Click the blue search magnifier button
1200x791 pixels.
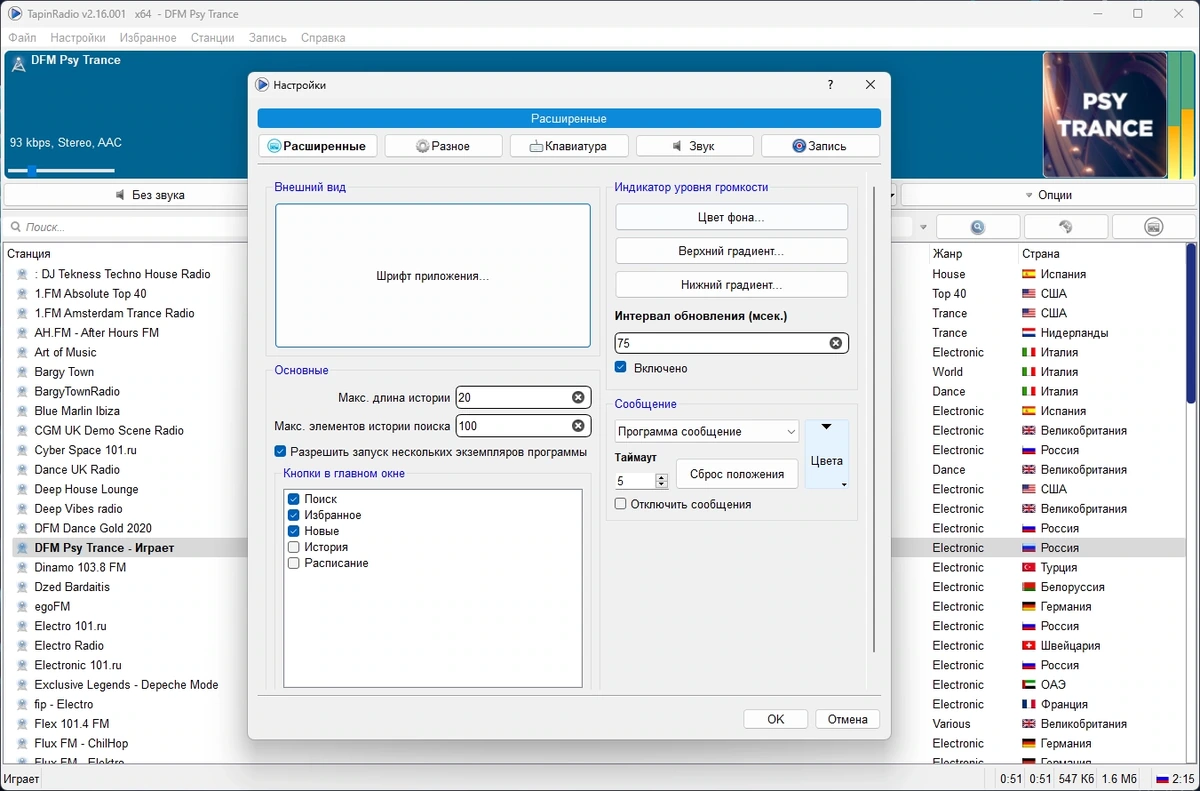[x=978, y=227]
